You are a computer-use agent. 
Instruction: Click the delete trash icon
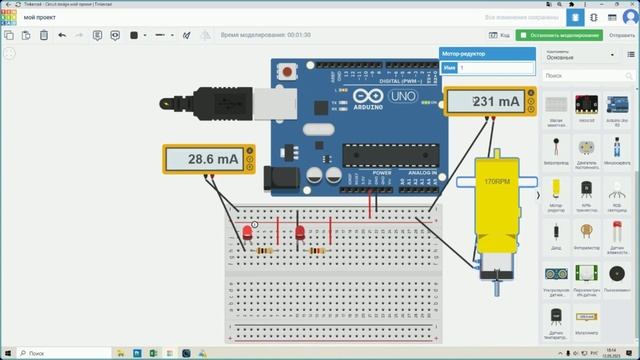pyautogui.click(x=44, y=36)
